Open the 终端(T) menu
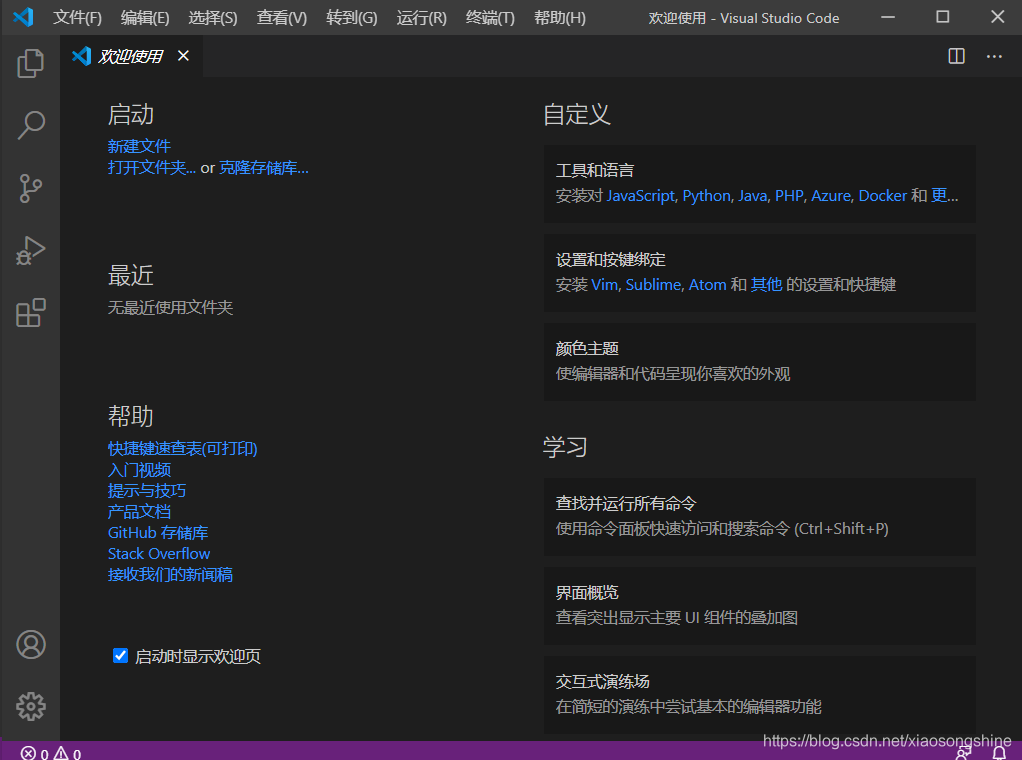1022x760 pixels. coord(490,18)
